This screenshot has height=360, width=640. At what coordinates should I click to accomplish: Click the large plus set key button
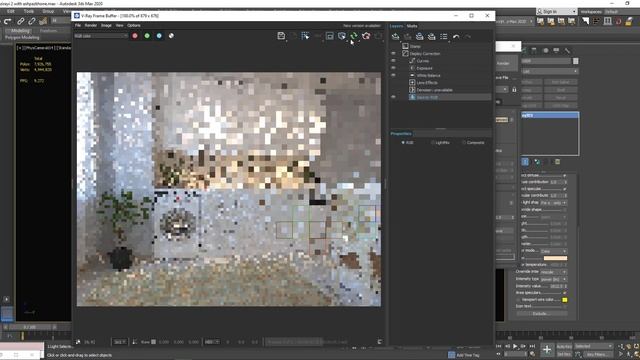pyautogui.click(x=547, y=349)
